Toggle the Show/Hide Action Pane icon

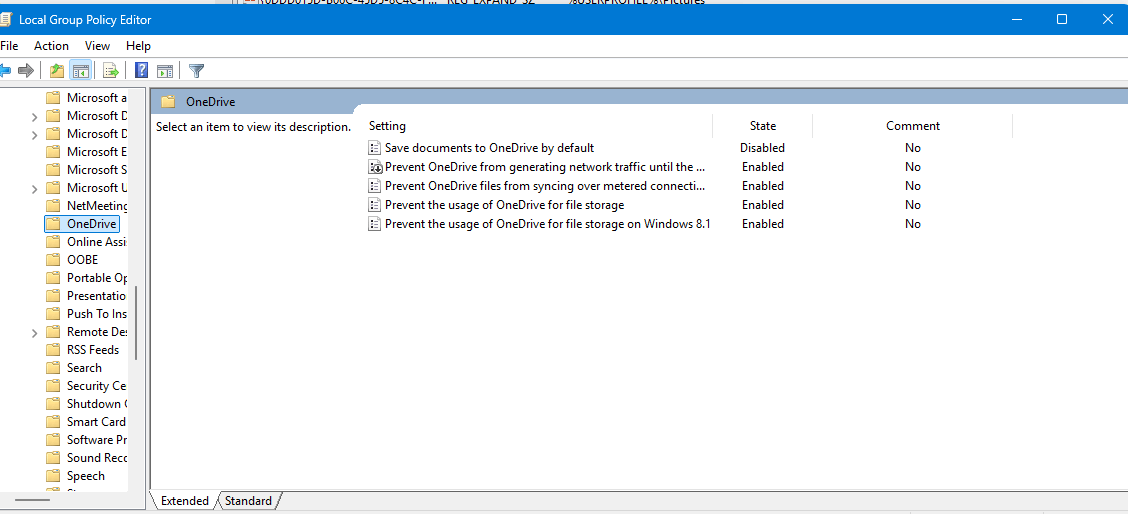[x=165, y=71]
